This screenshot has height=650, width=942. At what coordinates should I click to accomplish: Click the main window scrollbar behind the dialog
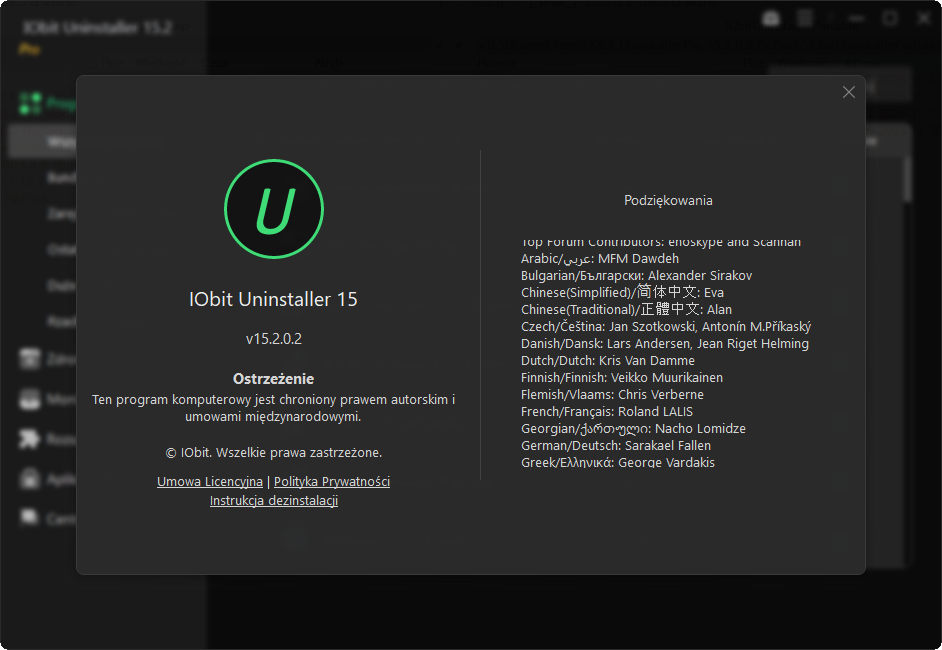pos(907,179)
